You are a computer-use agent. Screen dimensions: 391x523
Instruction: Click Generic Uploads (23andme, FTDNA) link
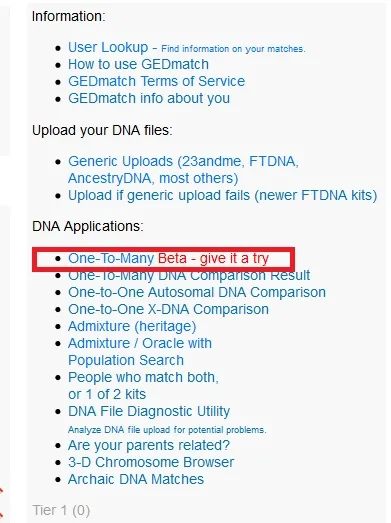point(183,170)
